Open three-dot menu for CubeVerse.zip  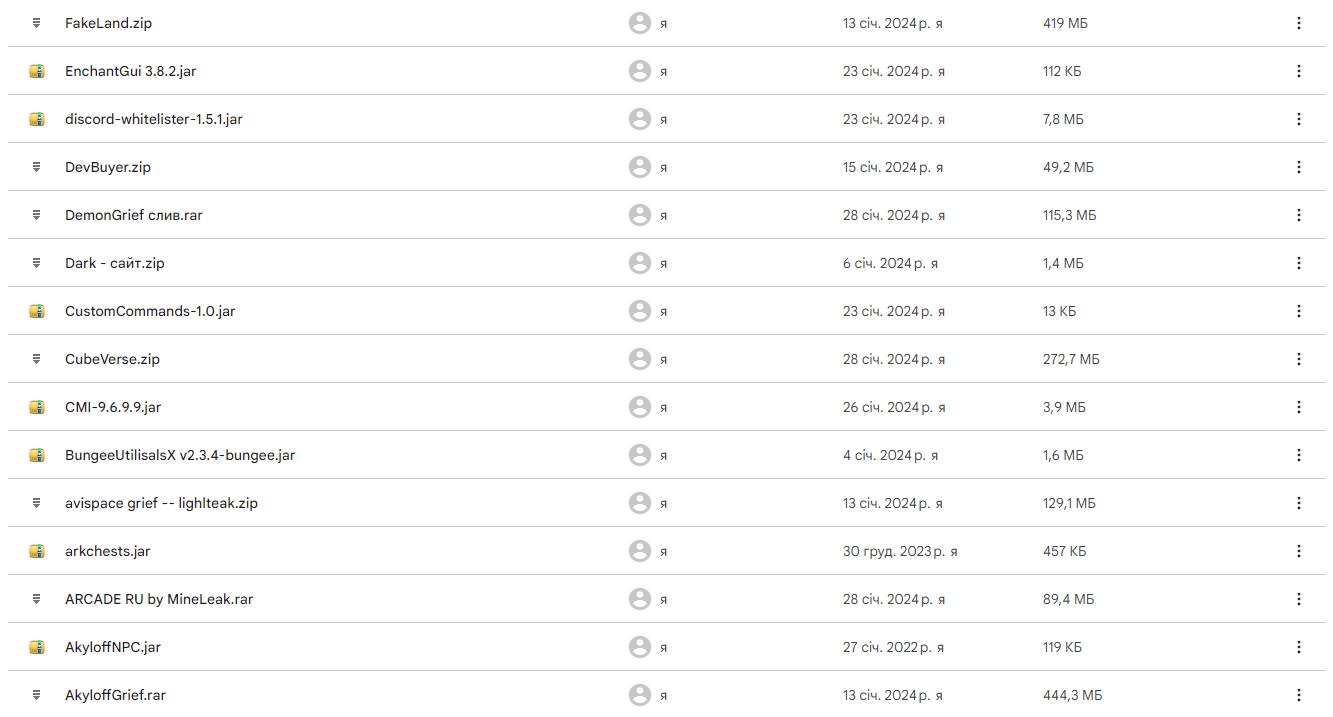[x=1298, y=359]
